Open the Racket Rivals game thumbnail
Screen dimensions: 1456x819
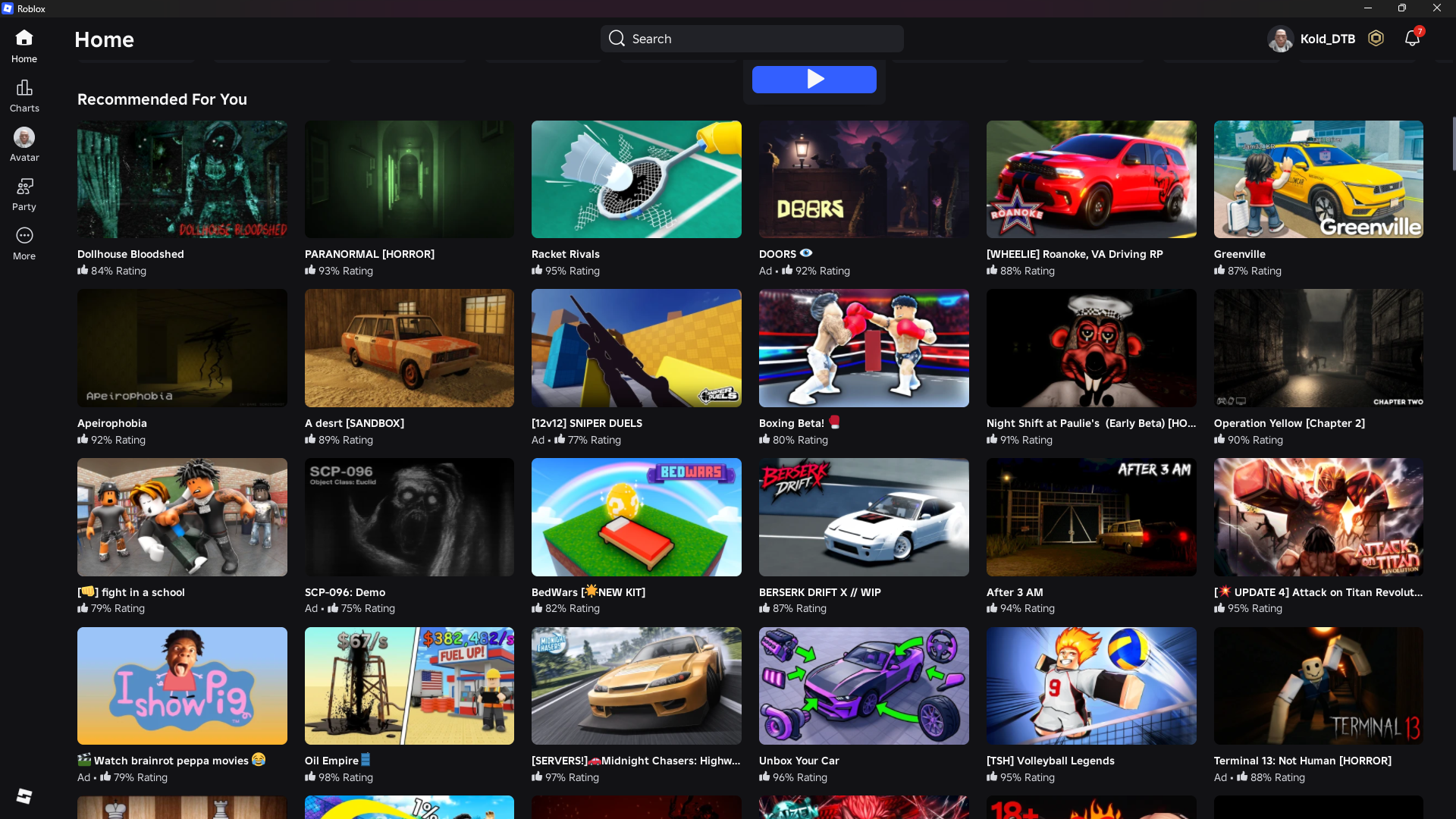(636, 179)
